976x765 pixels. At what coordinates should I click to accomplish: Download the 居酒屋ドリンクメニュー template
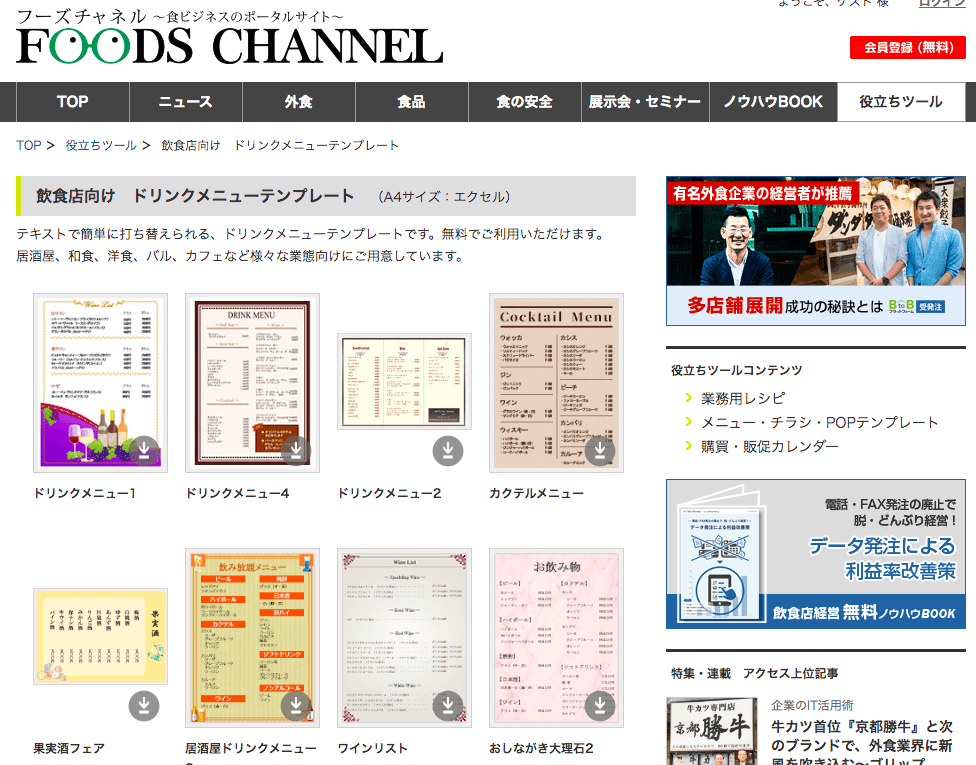tap(296, 706)
